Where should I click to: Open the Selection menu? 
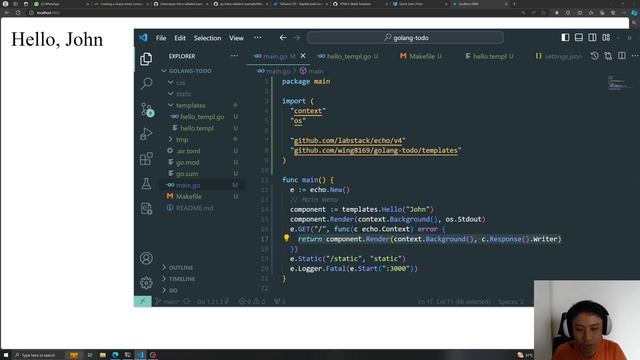click(207, 38)
